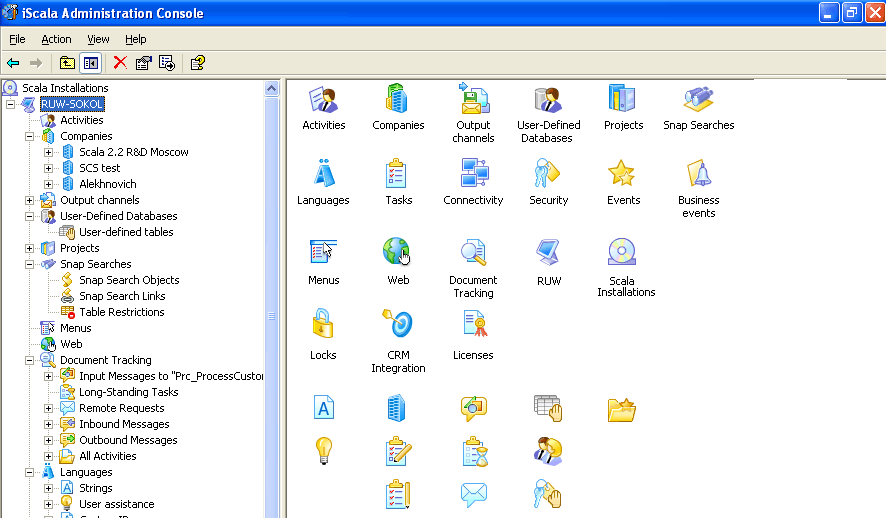Click the Export List toolbar button

167,63
